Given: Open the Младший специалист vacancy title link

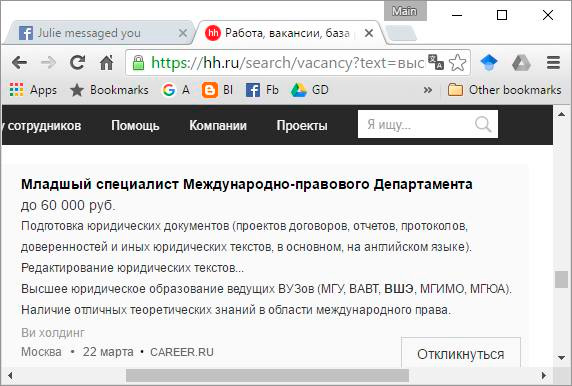Looking at the screenshot, I should point(247,184).
